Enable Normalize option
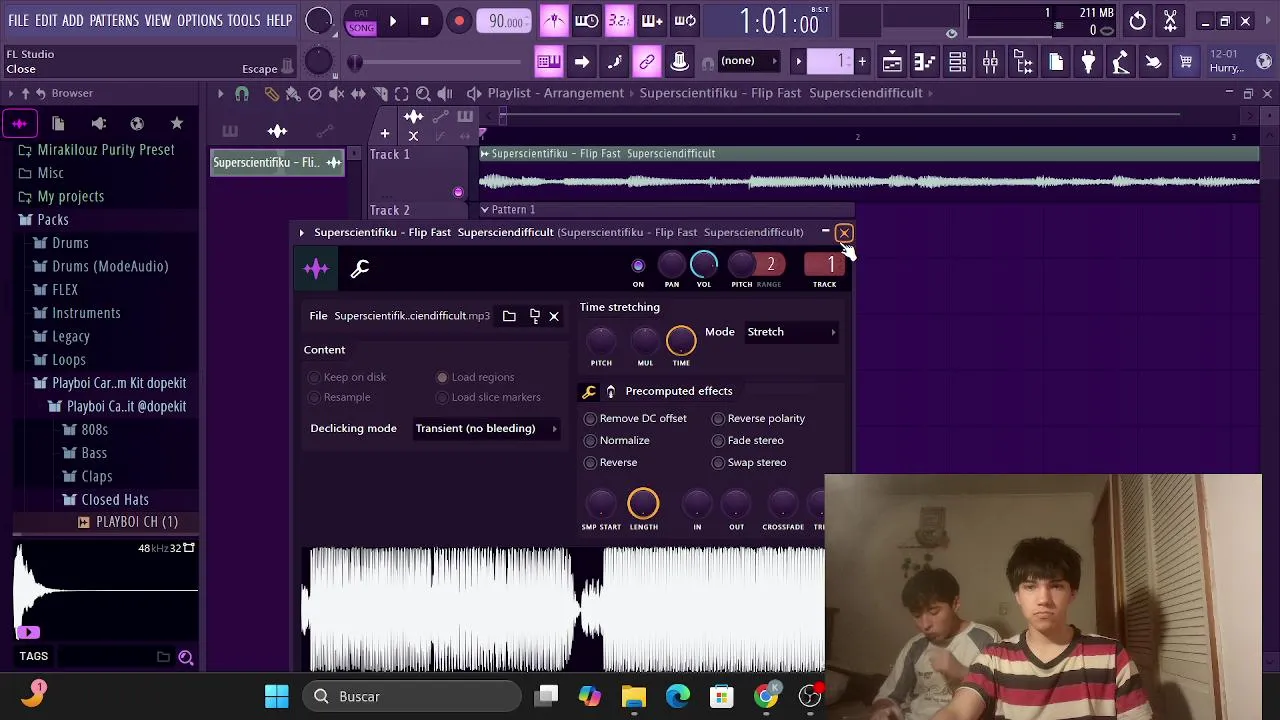Viewport: 1280px width, 720px height. tap(617, 440)
